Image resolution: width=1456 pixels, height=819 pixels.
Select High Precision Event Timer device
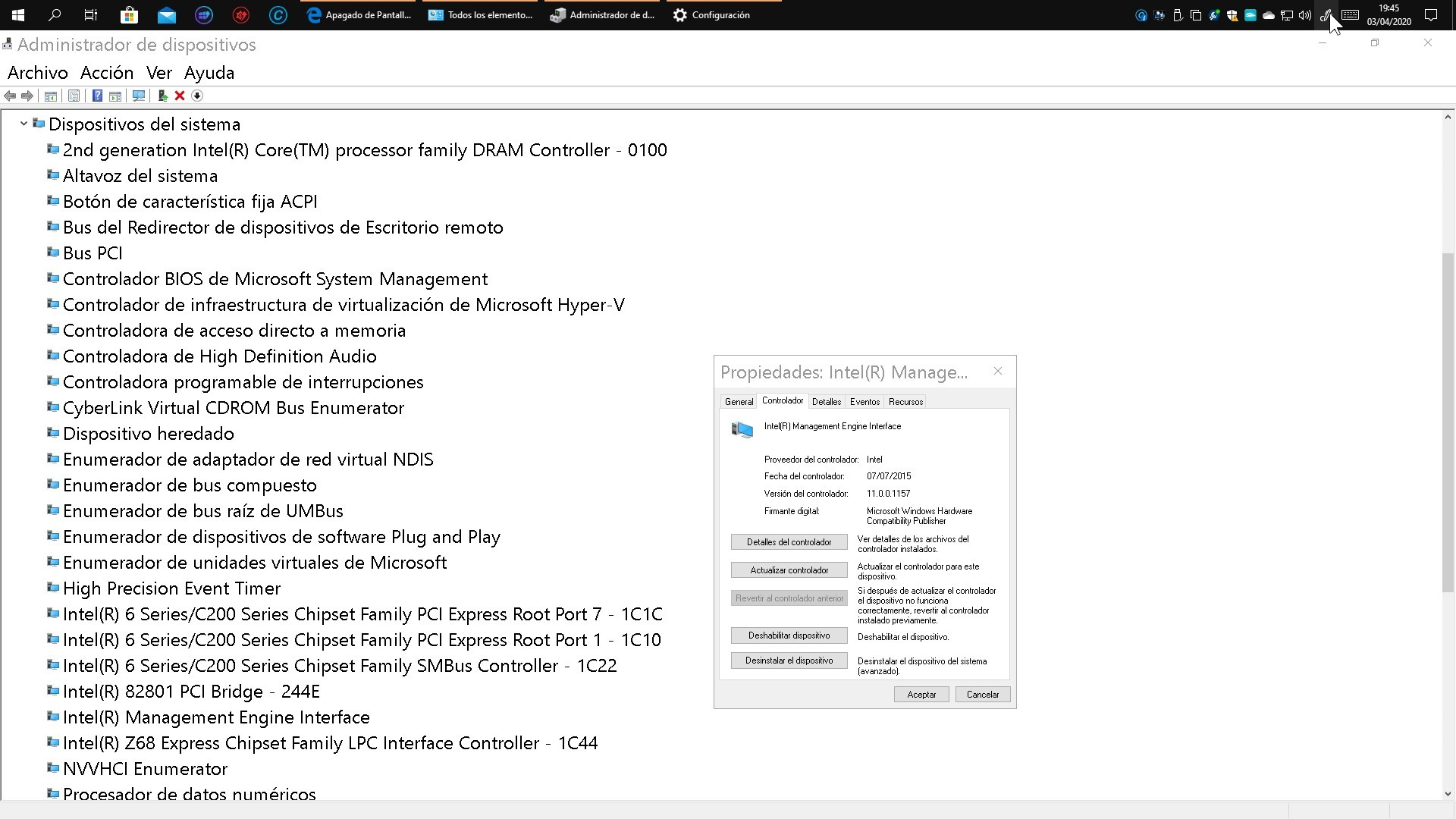(171, 588)
